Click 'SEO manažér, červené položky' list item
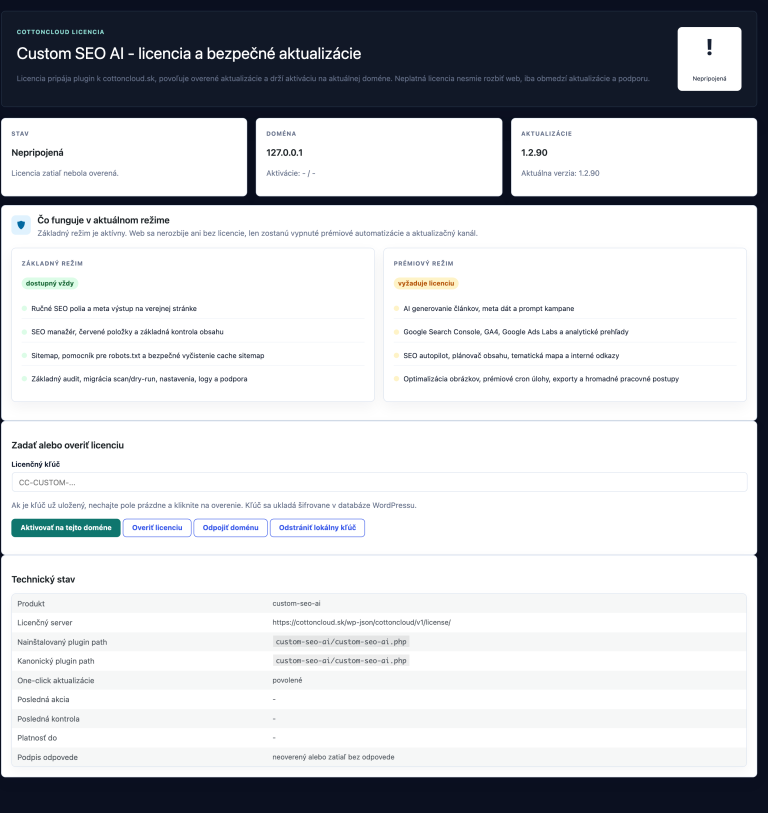The width and height of the screenshot is (768, 813). 127,332
